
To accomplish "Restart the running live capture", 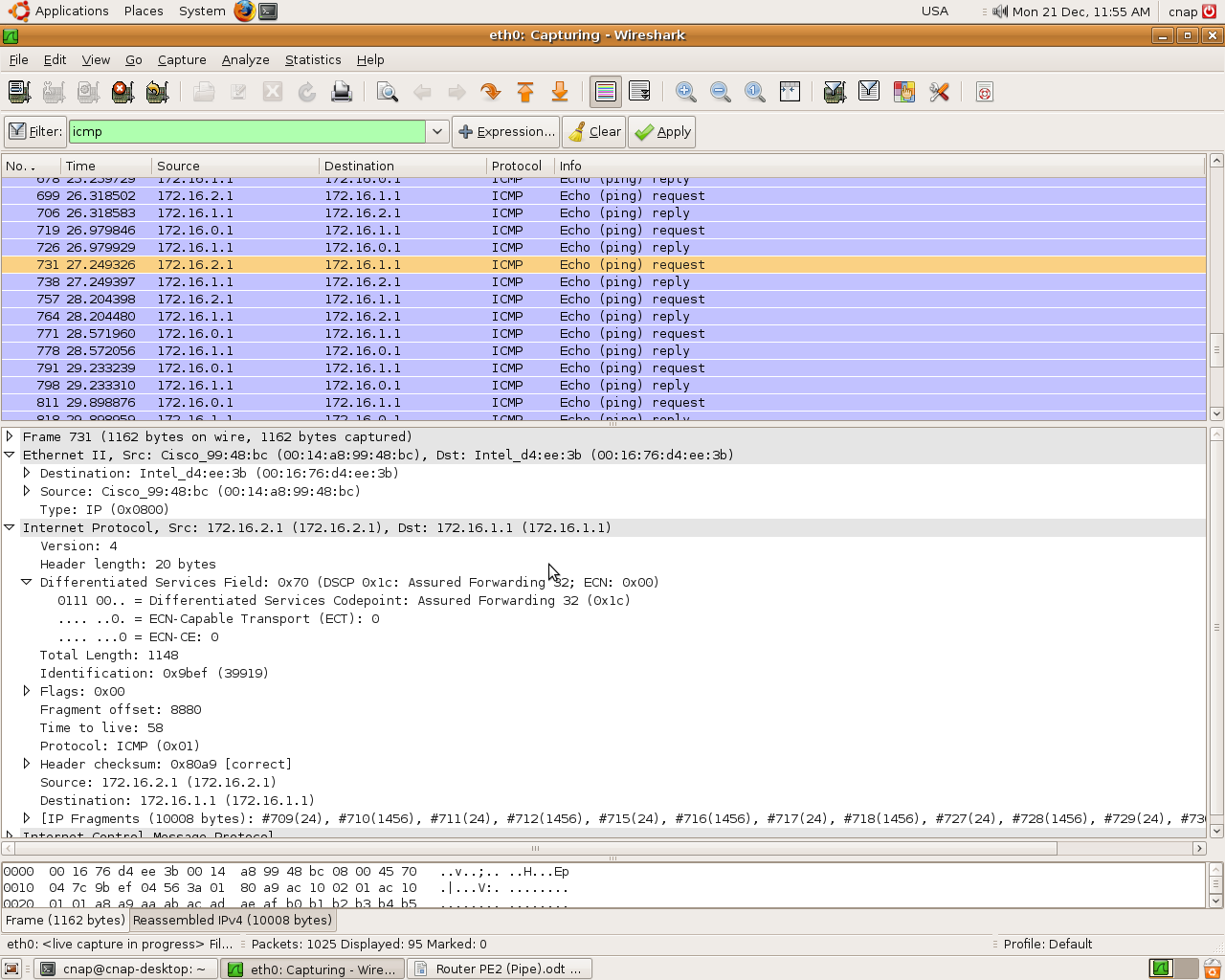I will (157, 92).
